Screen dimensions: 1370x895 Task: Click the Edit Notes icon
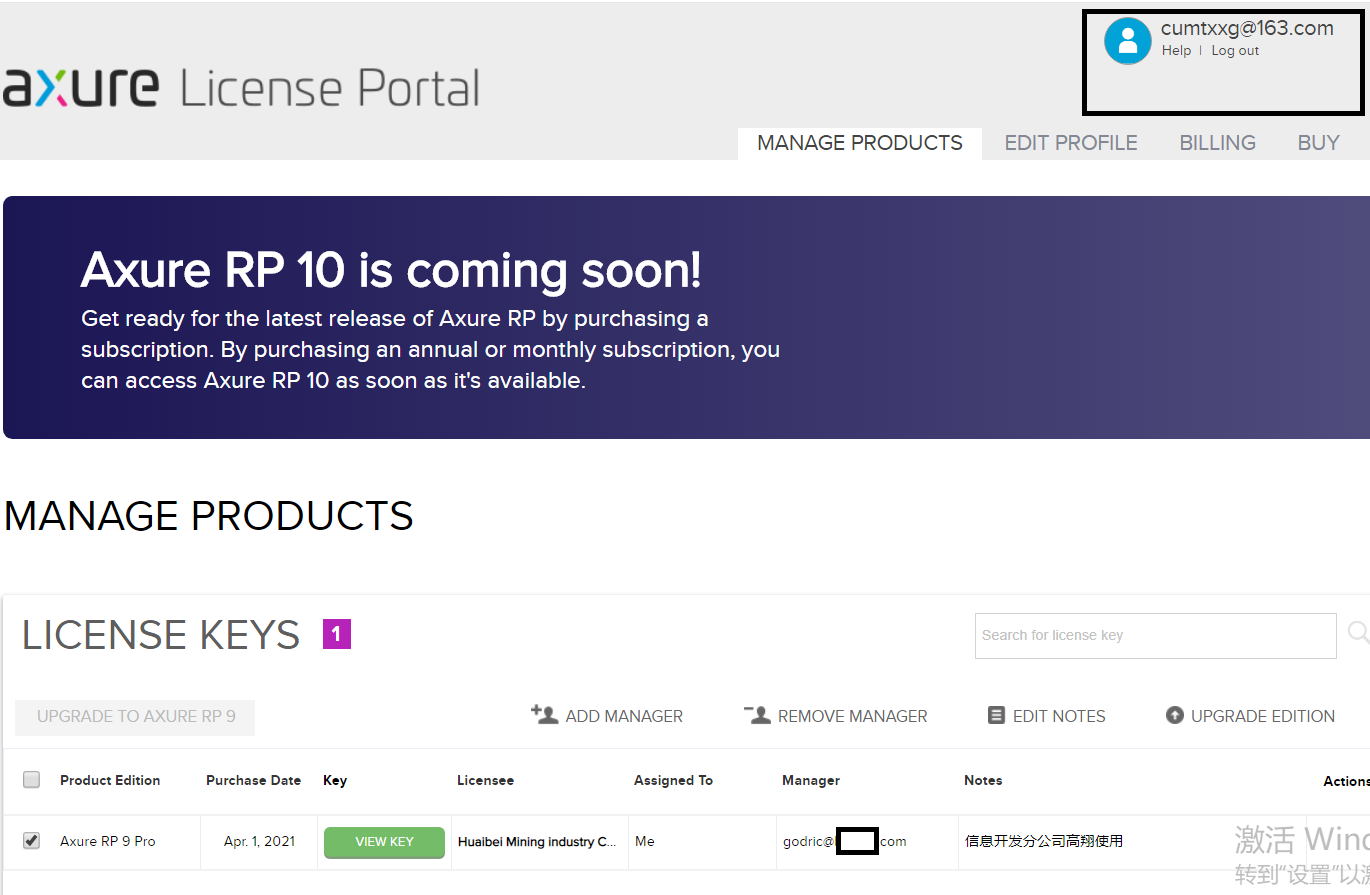click(996, 714)
